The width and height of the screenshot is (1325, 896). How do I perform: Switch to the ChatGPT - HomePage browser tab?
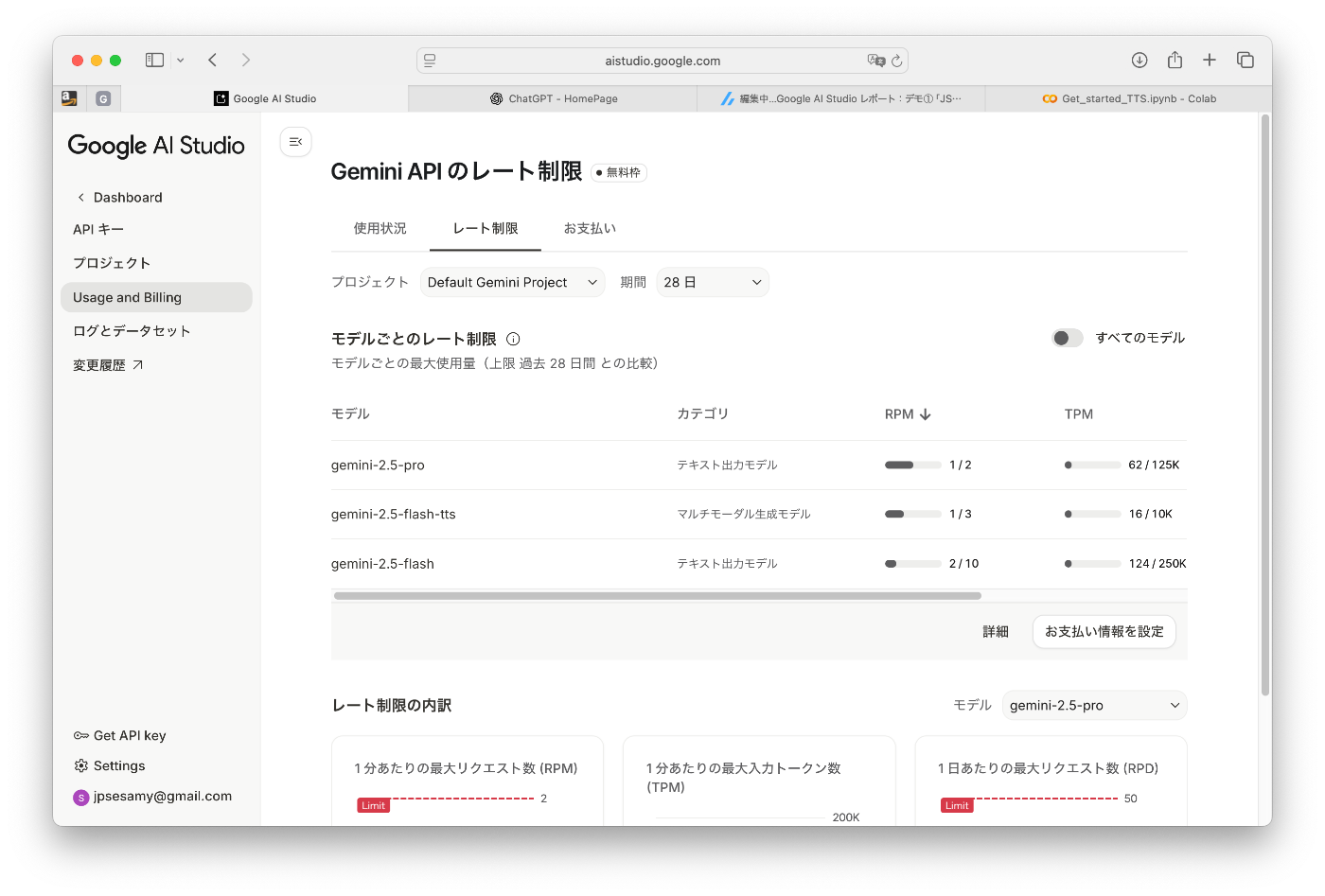[x=554, y=98]
